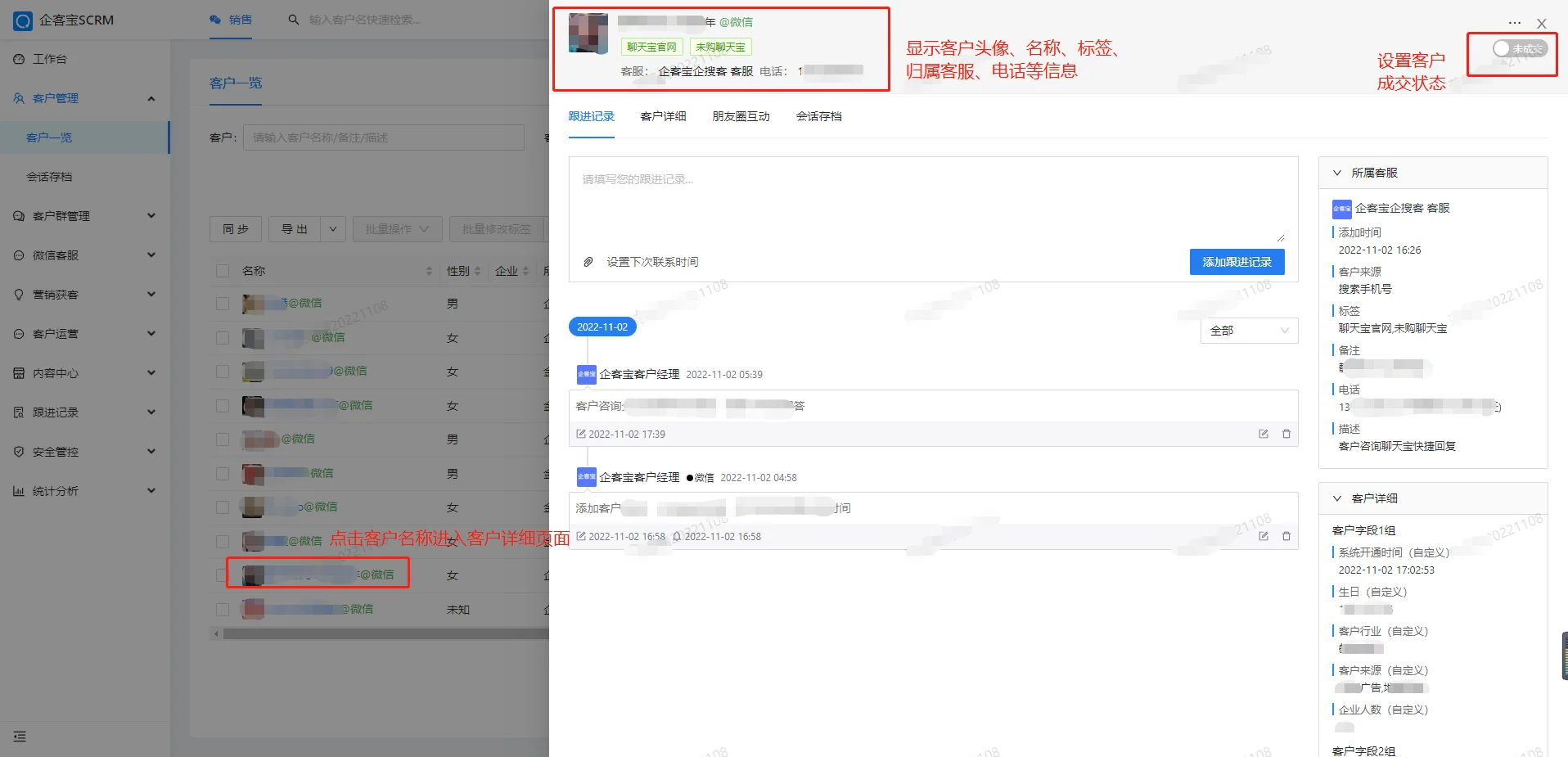Close the customer detail panel
Viewport: 1568px width, 757px height.
[x=1542, y=24]
